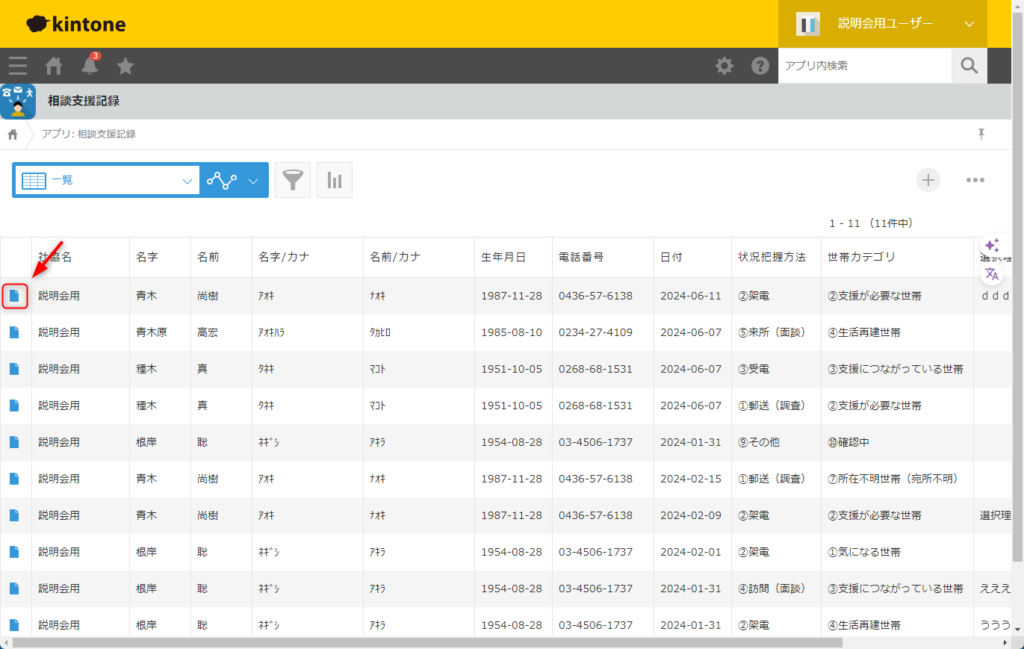Expand the 説明会用ユーザー account dropdown

coord(968,23)
